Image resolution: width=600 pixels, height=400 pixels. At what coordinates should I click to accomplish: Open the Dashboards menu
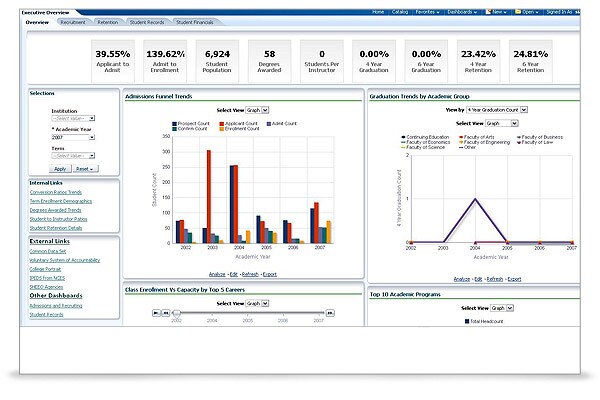click(x=462, y=12)
